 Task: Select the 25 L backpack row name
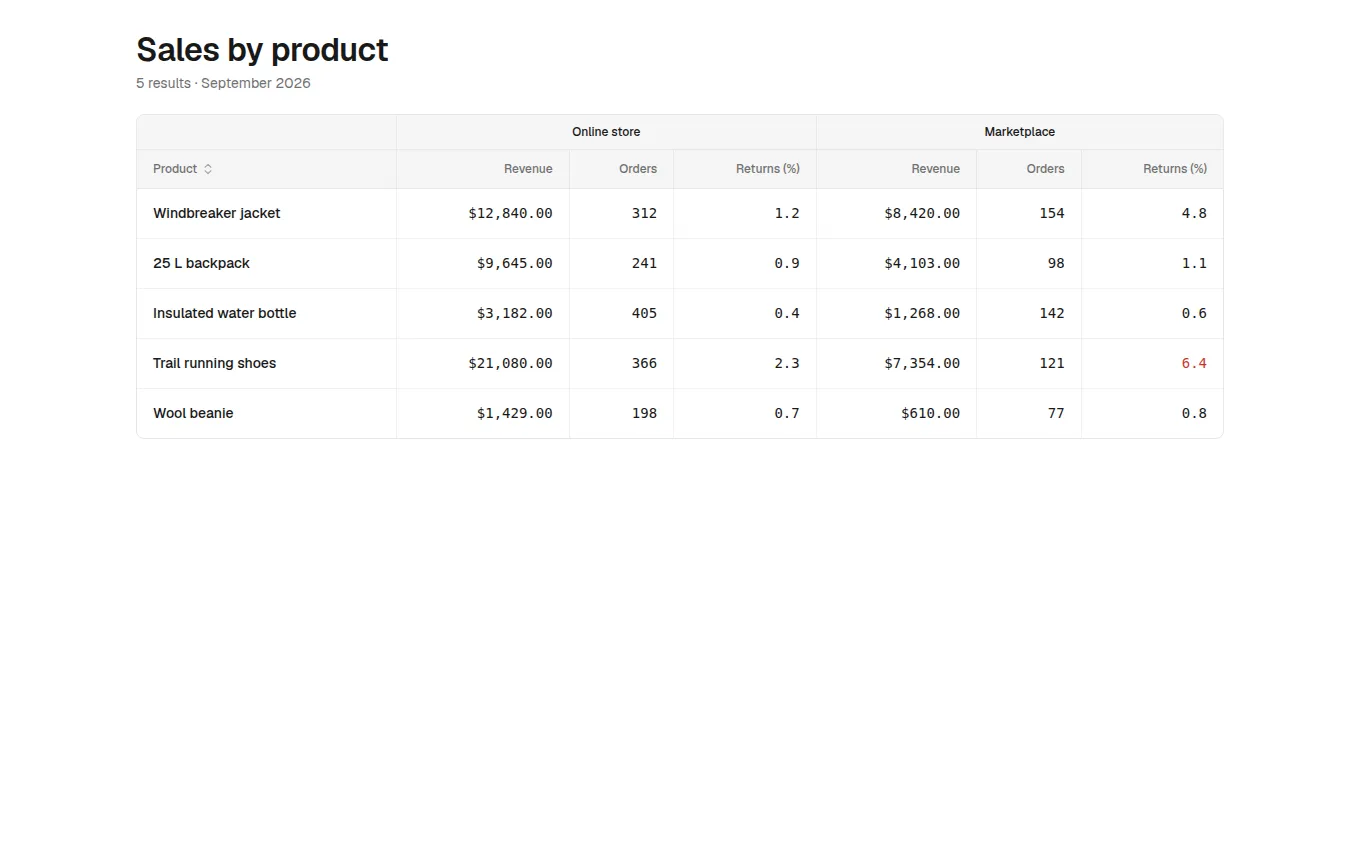tap(201, 263)
